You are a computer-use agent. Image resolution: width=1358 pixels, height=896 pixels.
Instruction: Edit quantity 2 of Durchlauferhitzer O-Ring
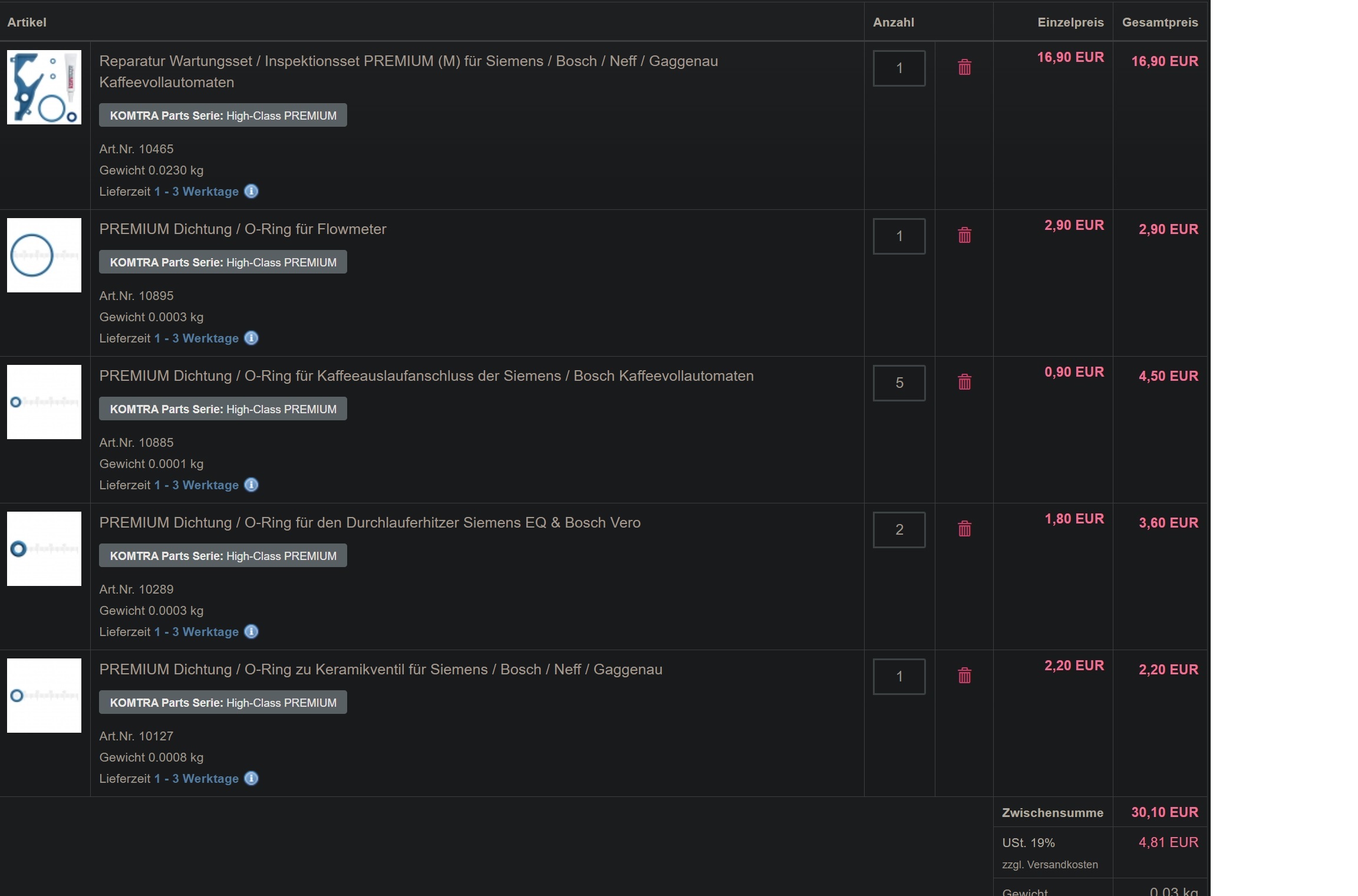click(x=899, y=530)
